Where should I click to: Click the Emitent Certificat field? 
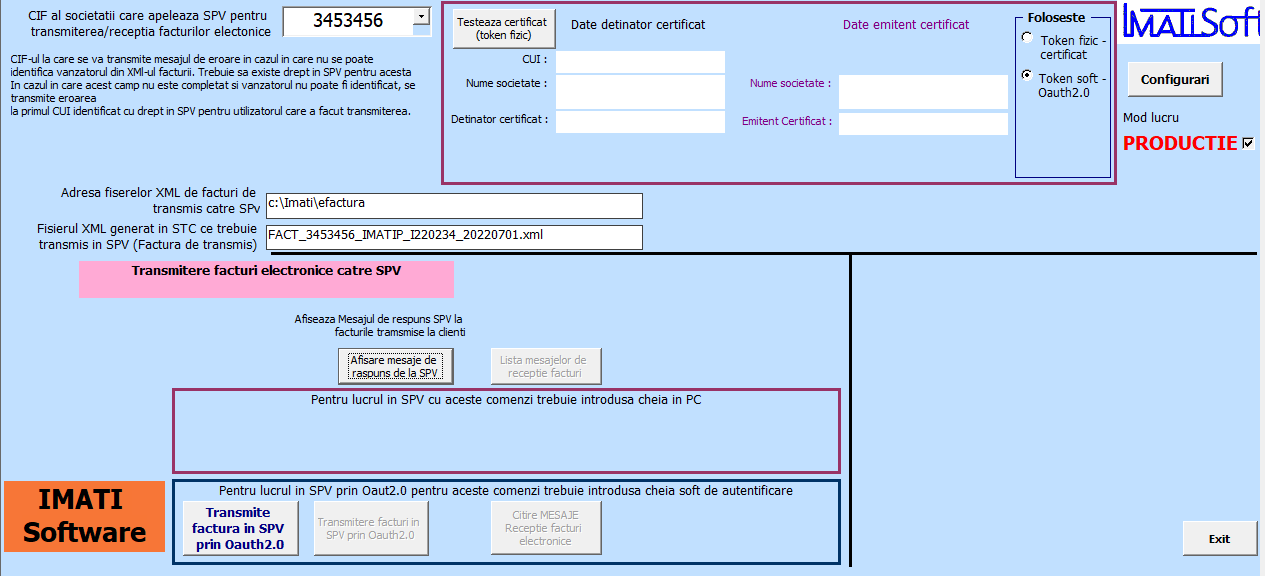[x=923, y=123]
